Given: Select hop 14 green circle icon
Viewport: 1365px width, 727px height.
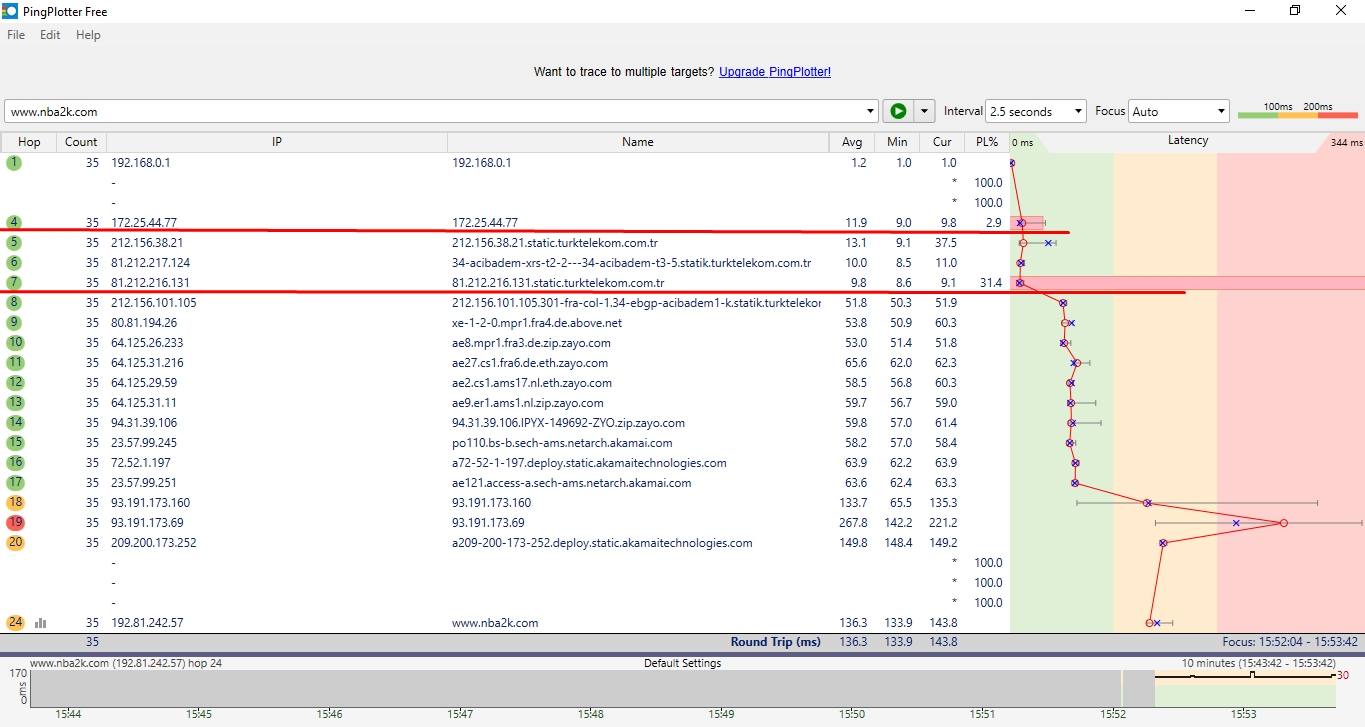Looking at the screenshot, I should (15, 423).
